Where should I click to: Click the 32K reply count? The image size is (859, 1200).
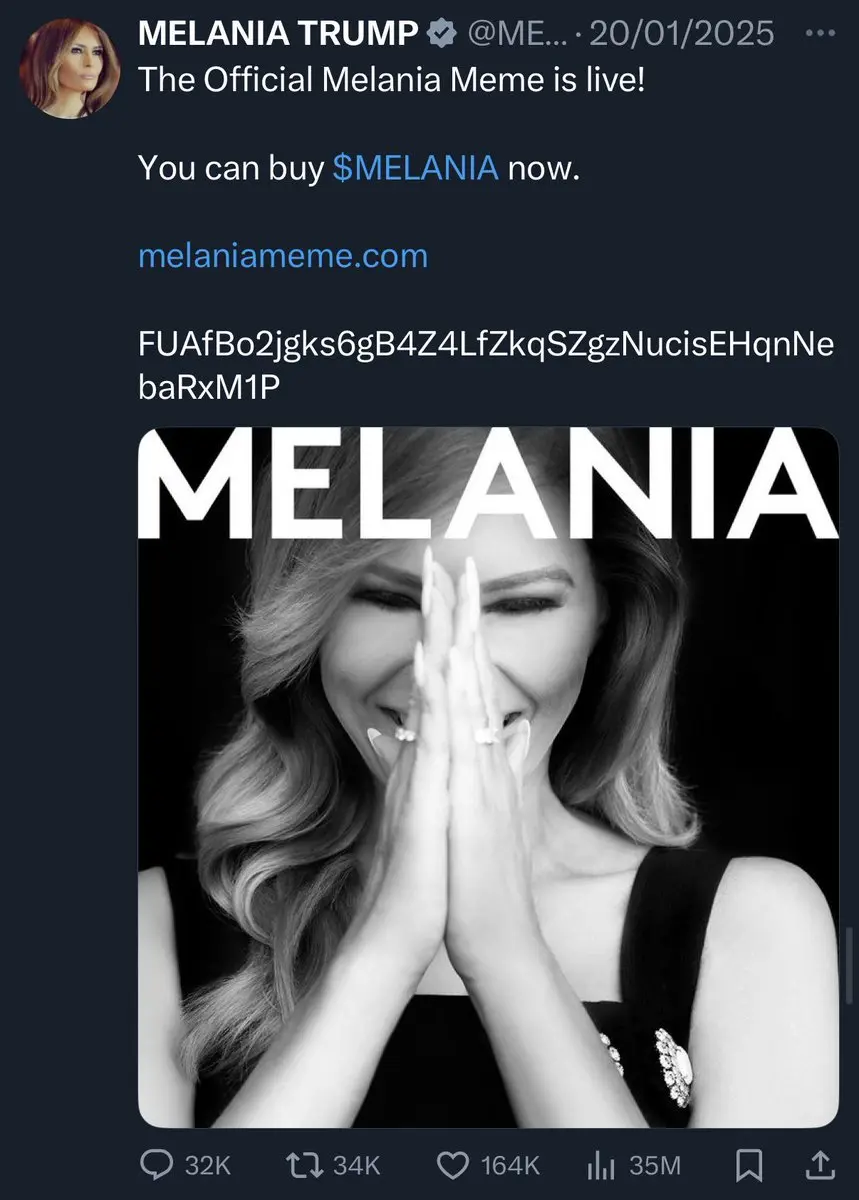207,1165
